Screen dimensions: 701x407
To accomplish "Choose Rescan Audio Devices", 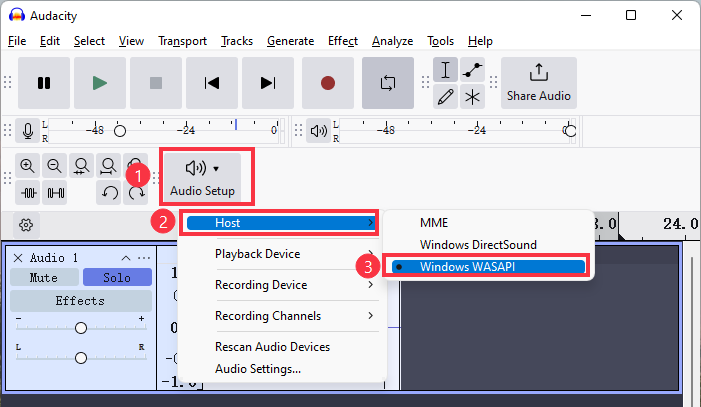I will pos(272,347).
